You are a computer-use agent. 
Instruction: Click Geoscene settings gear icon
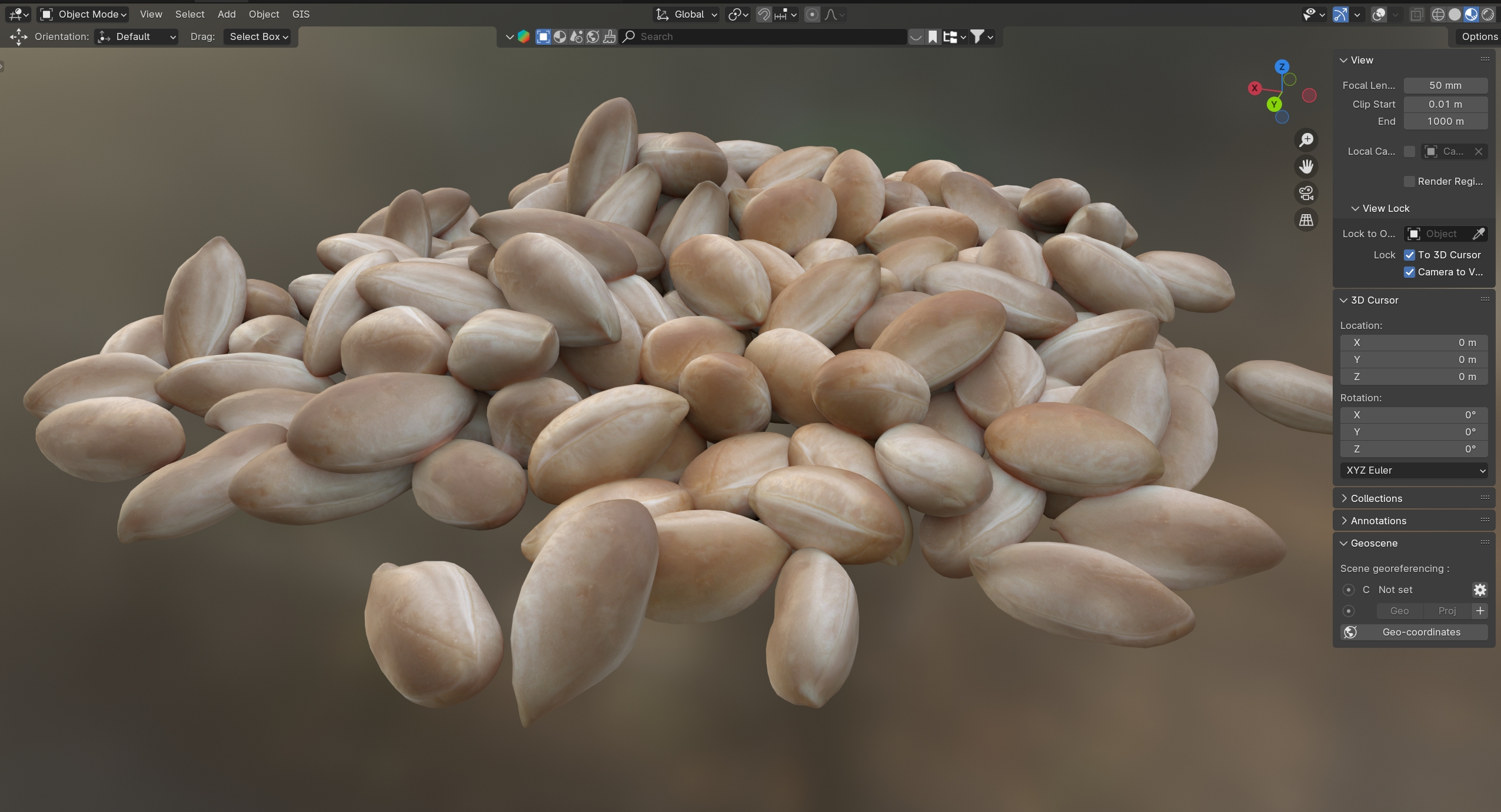1480,590
